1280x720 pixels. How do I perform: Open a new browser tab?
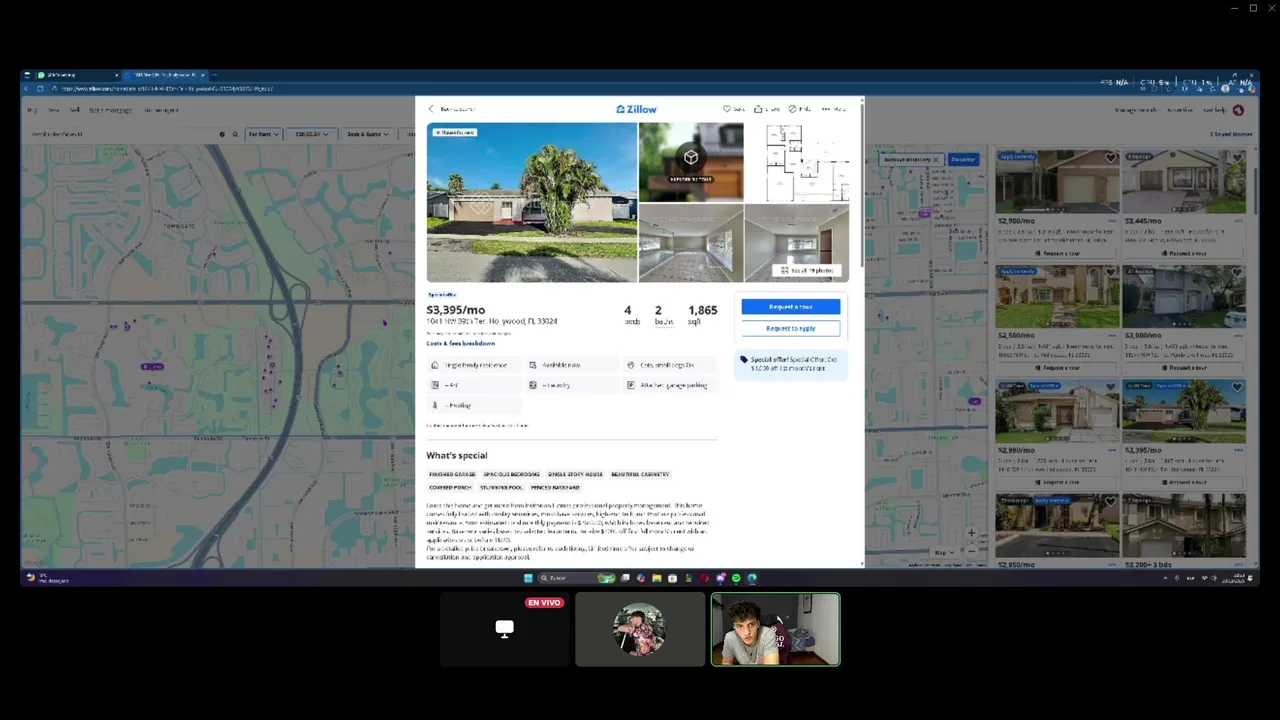[x=215, y=75]
